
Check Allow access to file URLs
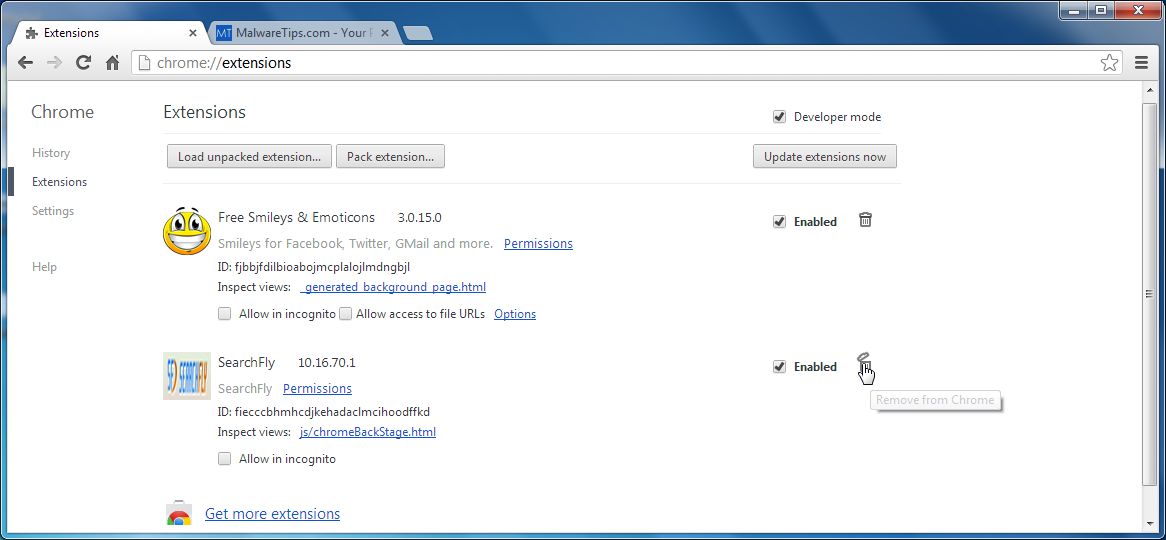click(345, 314)
